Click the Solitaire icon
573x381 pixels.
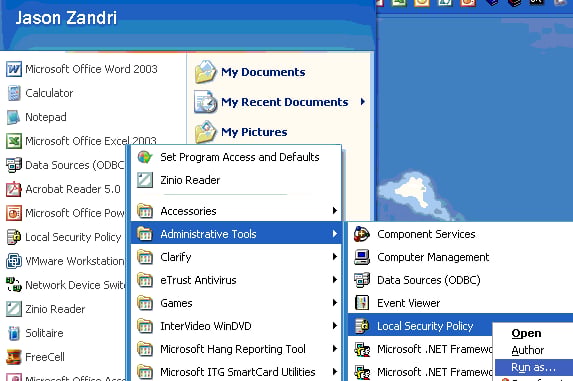(14, 333)
